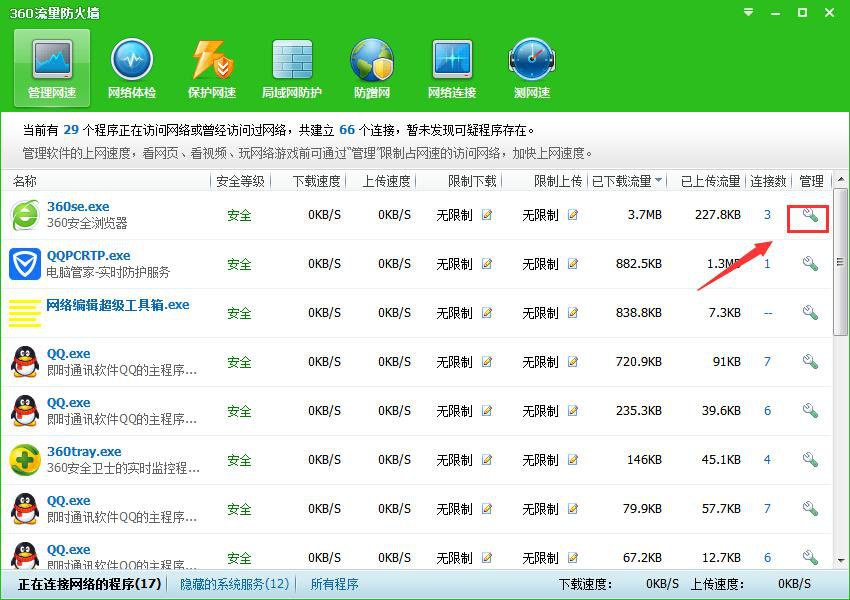Open 局域网防护 LAN protection
850x600 pixels.
pos(292,69)
